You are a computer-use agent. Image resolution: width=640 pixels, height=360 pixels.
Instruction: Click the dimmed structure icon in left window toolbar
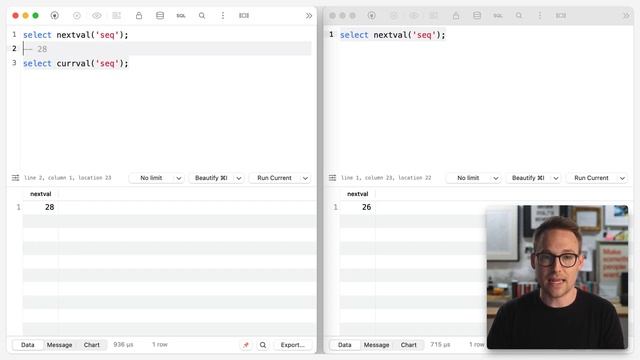[x=116, y=16]
